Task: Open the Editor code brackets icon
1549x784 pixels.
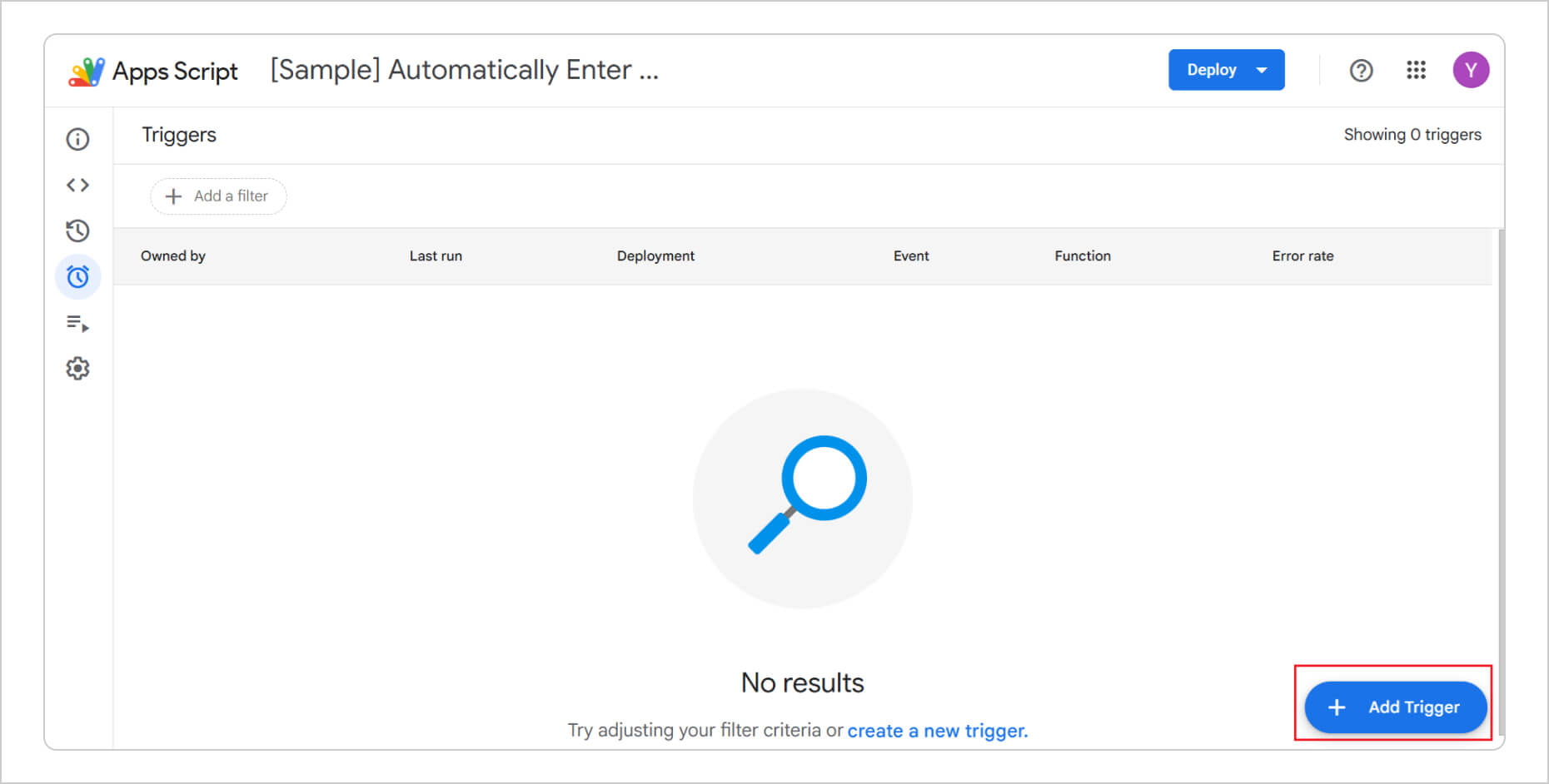Action: (x=77, y=185)
